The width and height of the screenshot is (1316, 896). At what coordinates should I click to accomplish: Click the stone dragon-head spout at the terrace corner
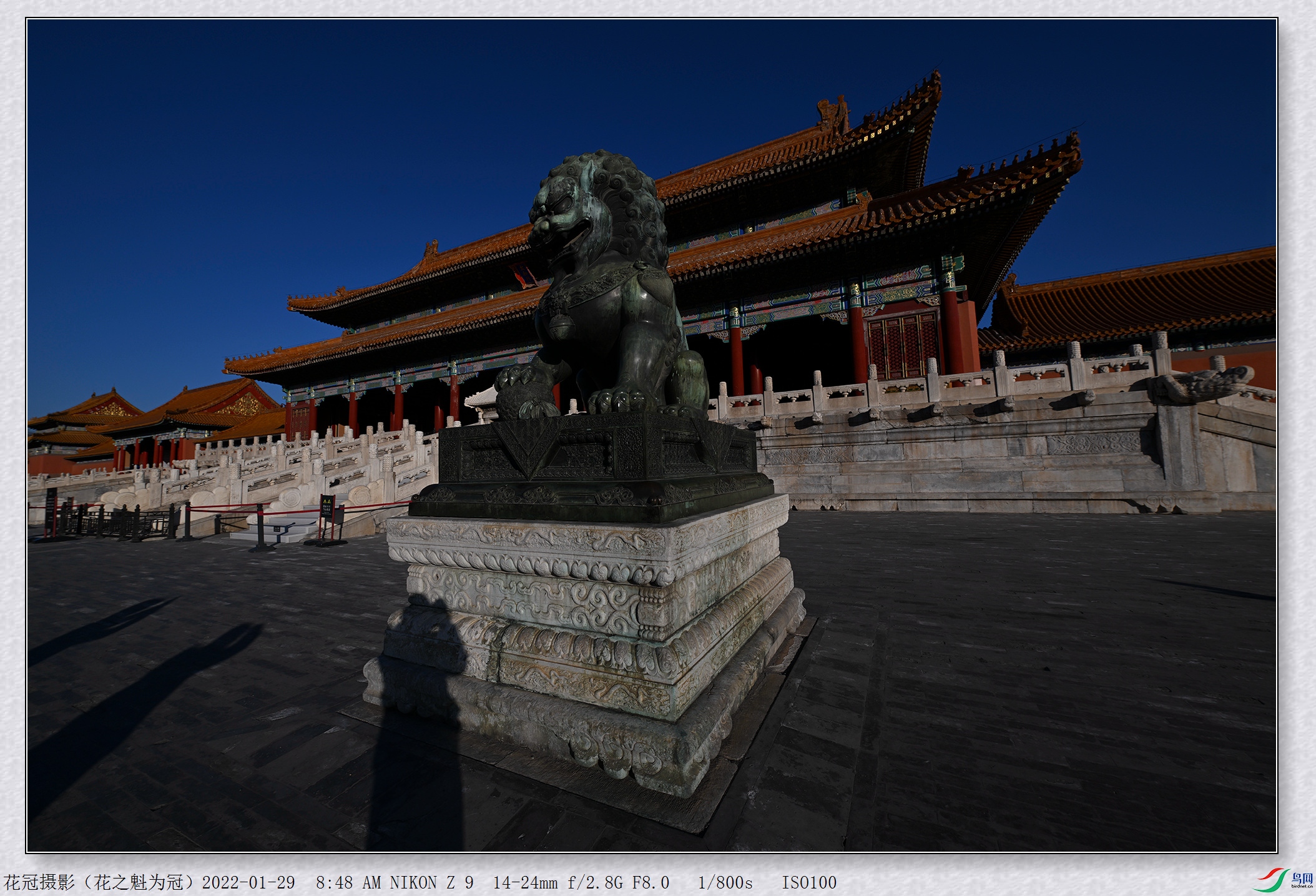(x=1199, y=385)
